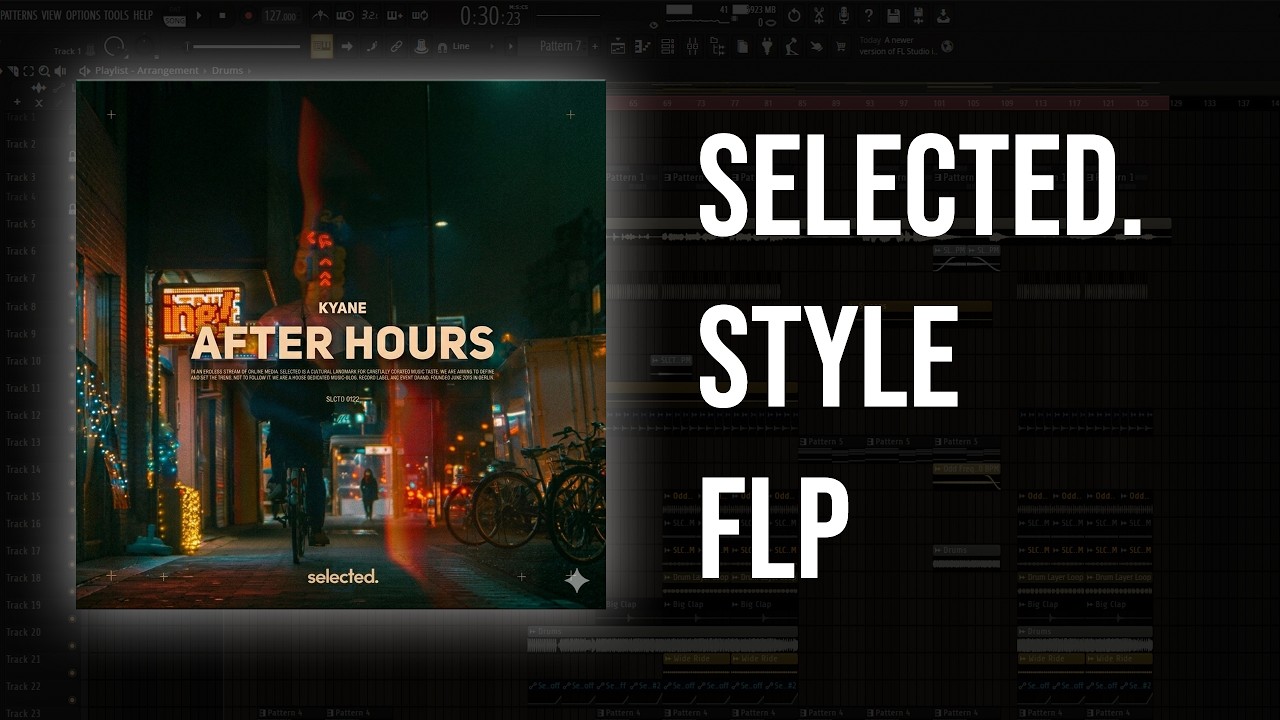Click the 0:30:23 time display
Screen dimensions: 1280x720
(x=490, y=16)
